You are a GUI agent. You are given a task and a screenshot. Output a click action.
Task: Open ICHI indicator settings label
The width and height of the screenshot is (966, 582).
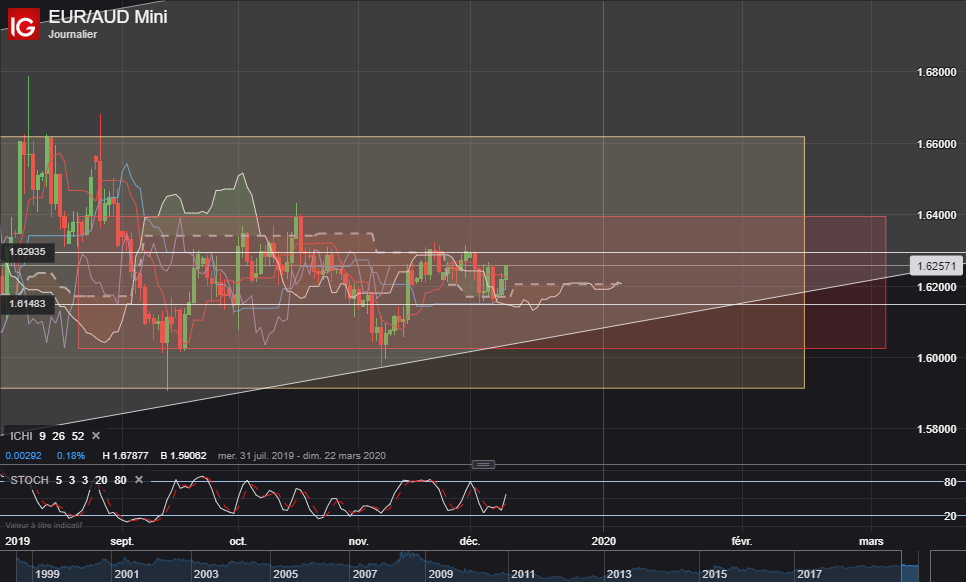pyautogui.click(x=21, y=436)
